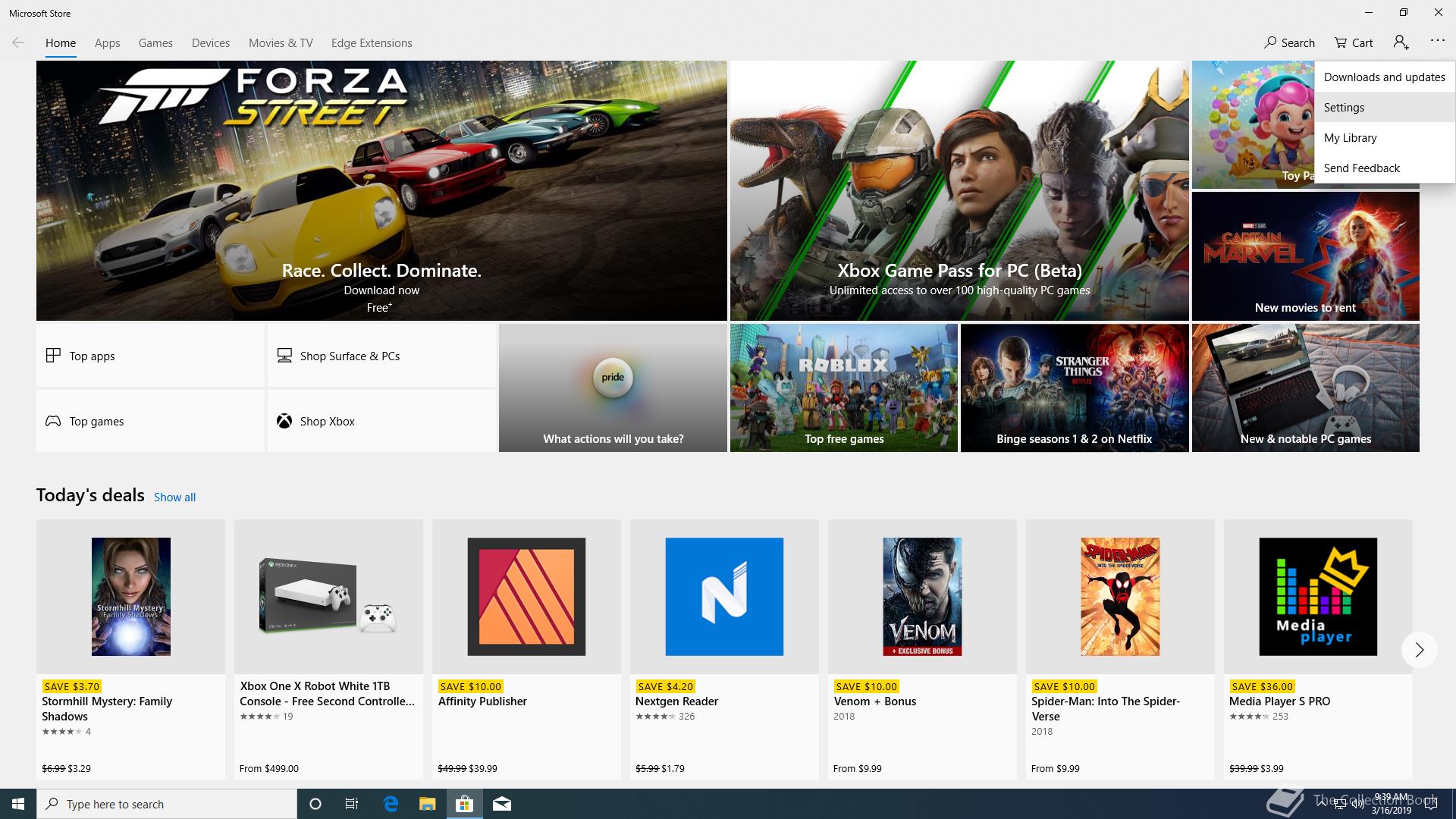
Task: Open File Explorer from taskbar
Action: [427, 804]
